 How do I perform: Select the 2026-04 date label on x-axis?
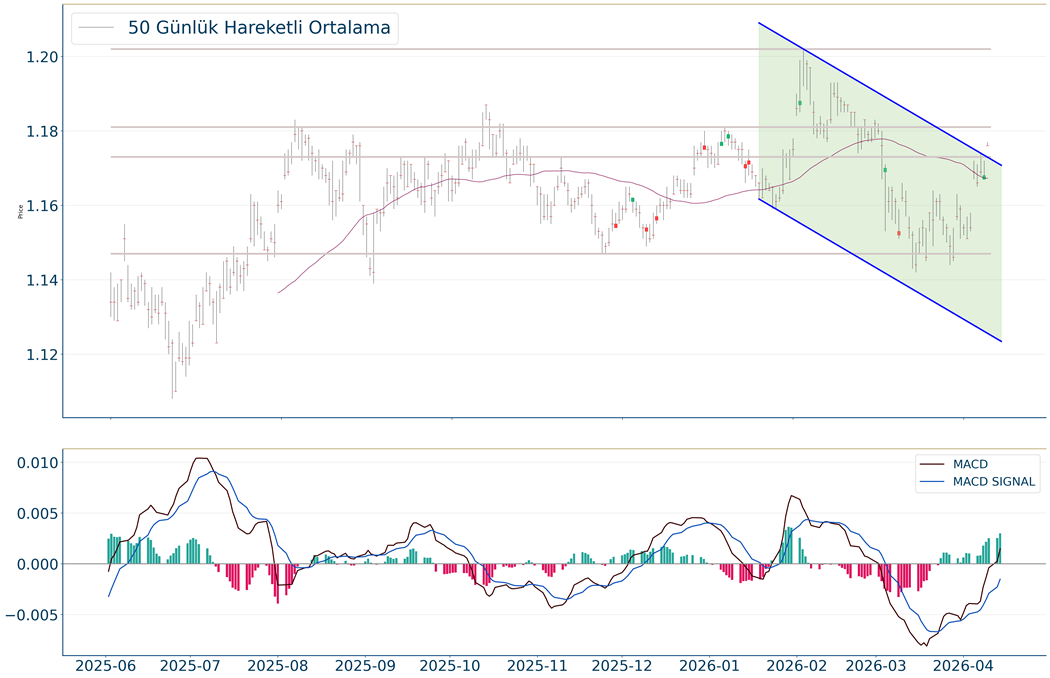(962, 664)
